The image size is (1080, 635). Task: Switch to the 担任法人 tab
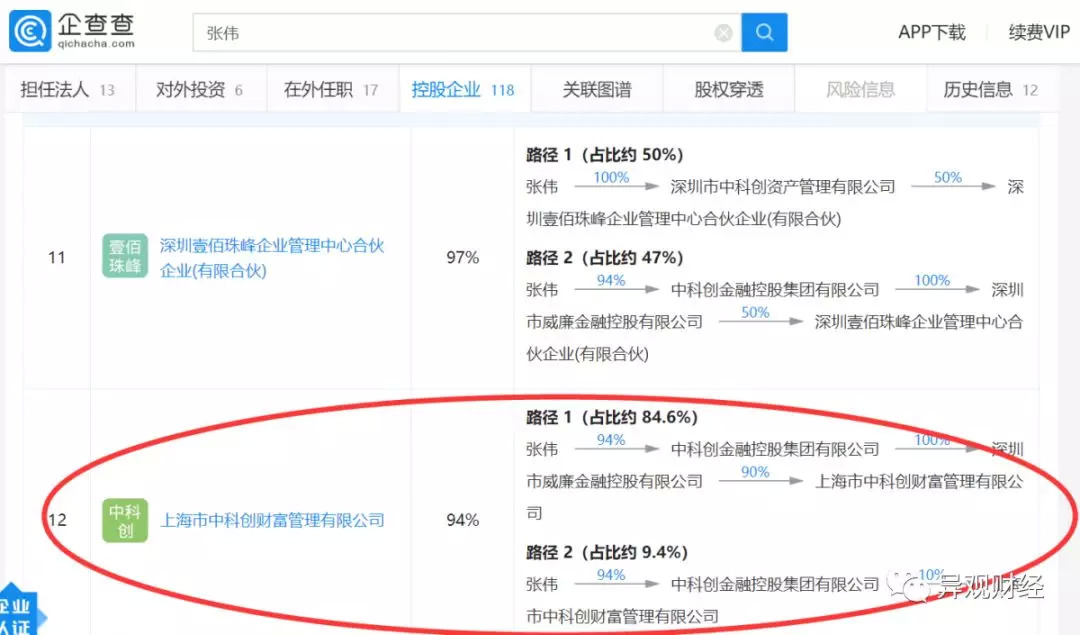click(68, 90)
